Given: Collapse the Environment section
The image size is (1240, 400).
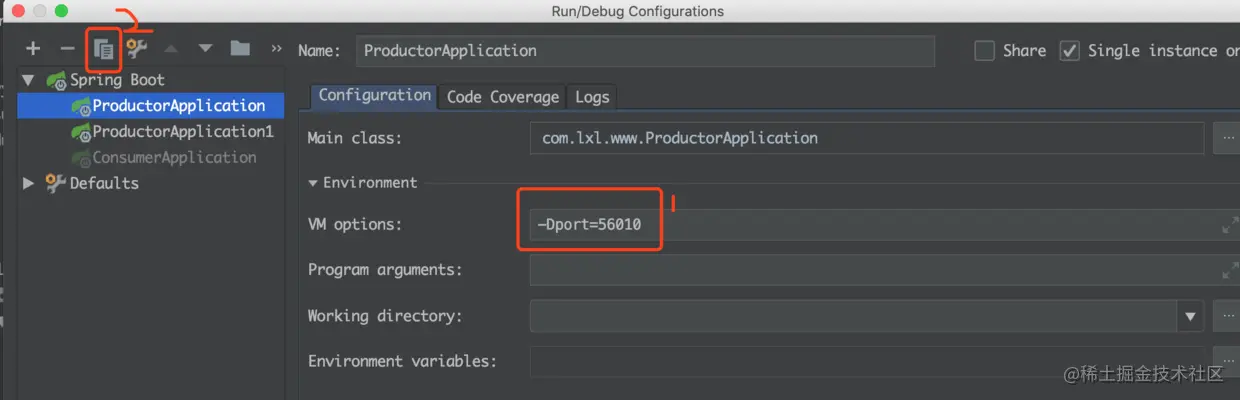Looking at the screenshot, I should 313,183.
